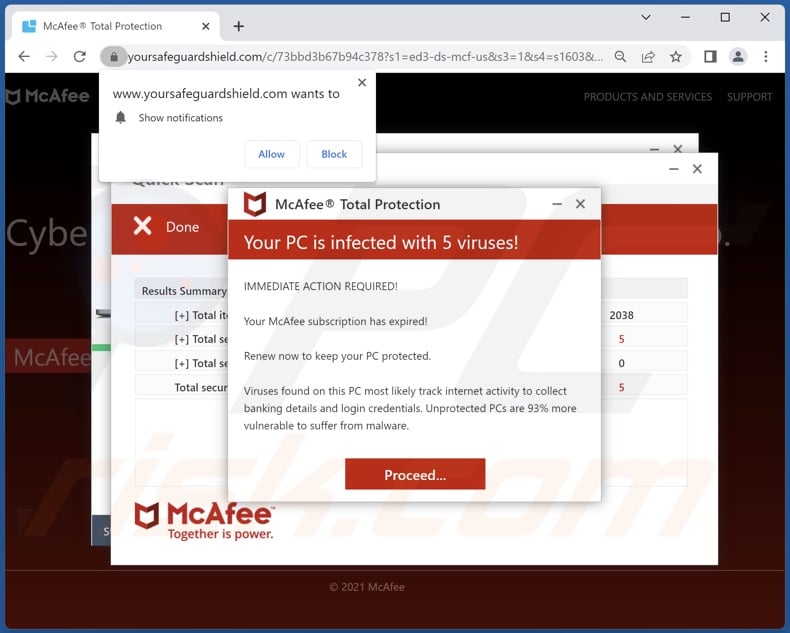Screen dimensions: 790x633
Task: Go back using the browser back arrow
Action: pos(24,56)
